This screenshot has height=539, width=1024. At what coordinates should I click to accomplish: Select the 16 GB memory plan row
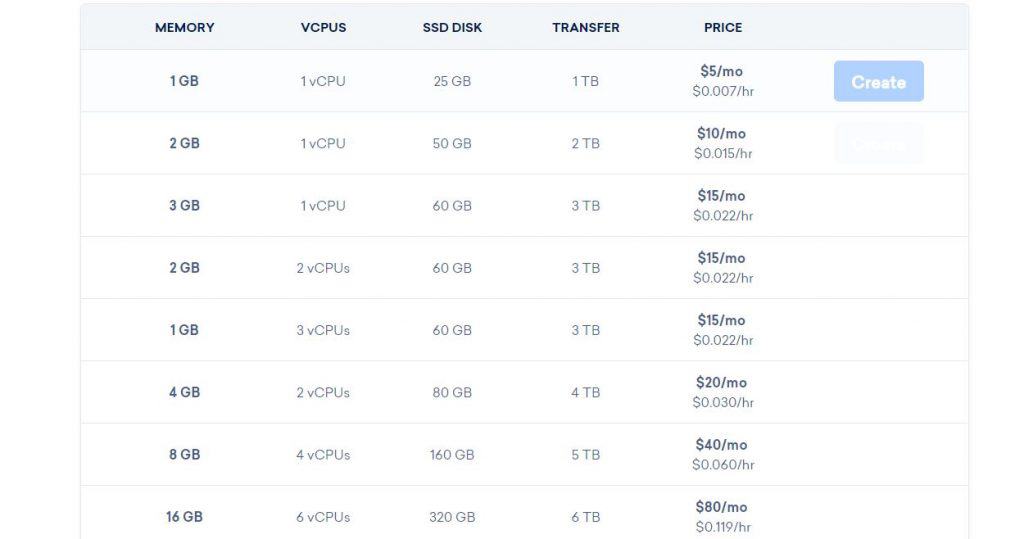click(524, 513)
